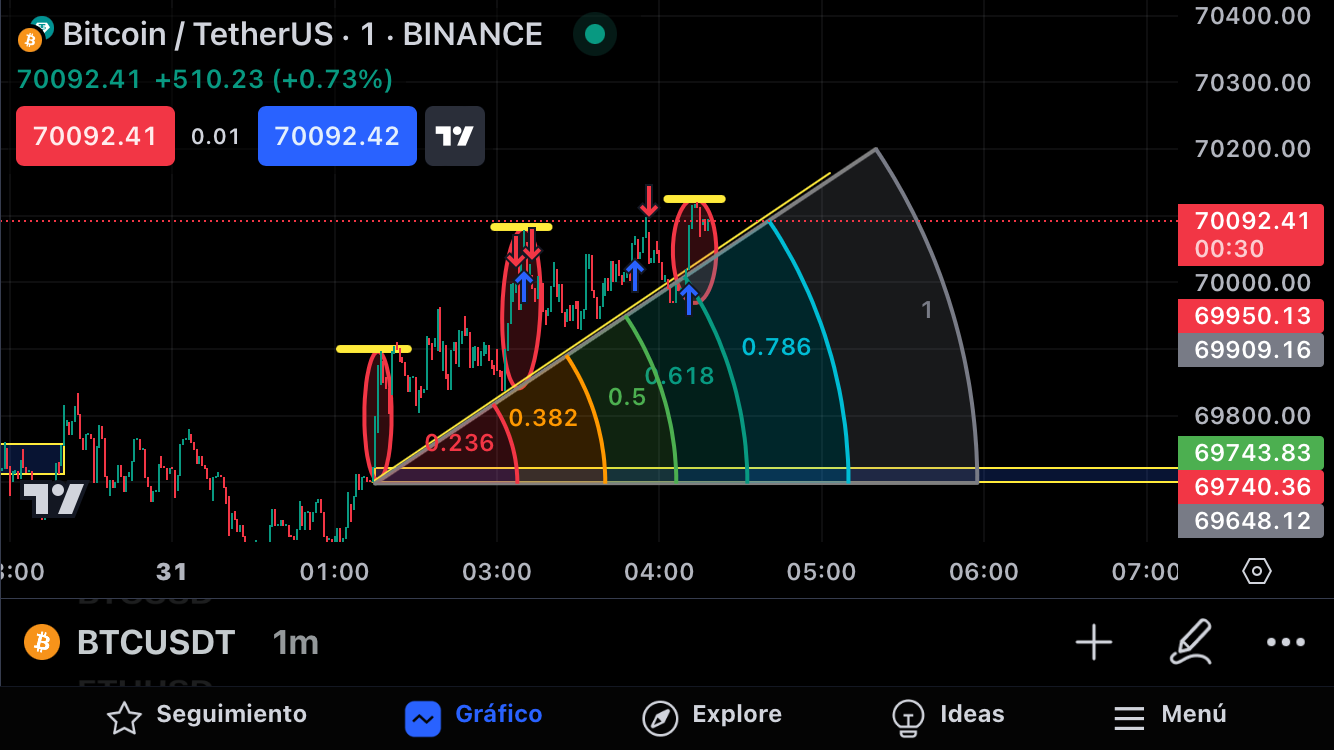Screen dimensions: 1334x750
Task: Click the red 69740.36 price label
Action: 1250,487
